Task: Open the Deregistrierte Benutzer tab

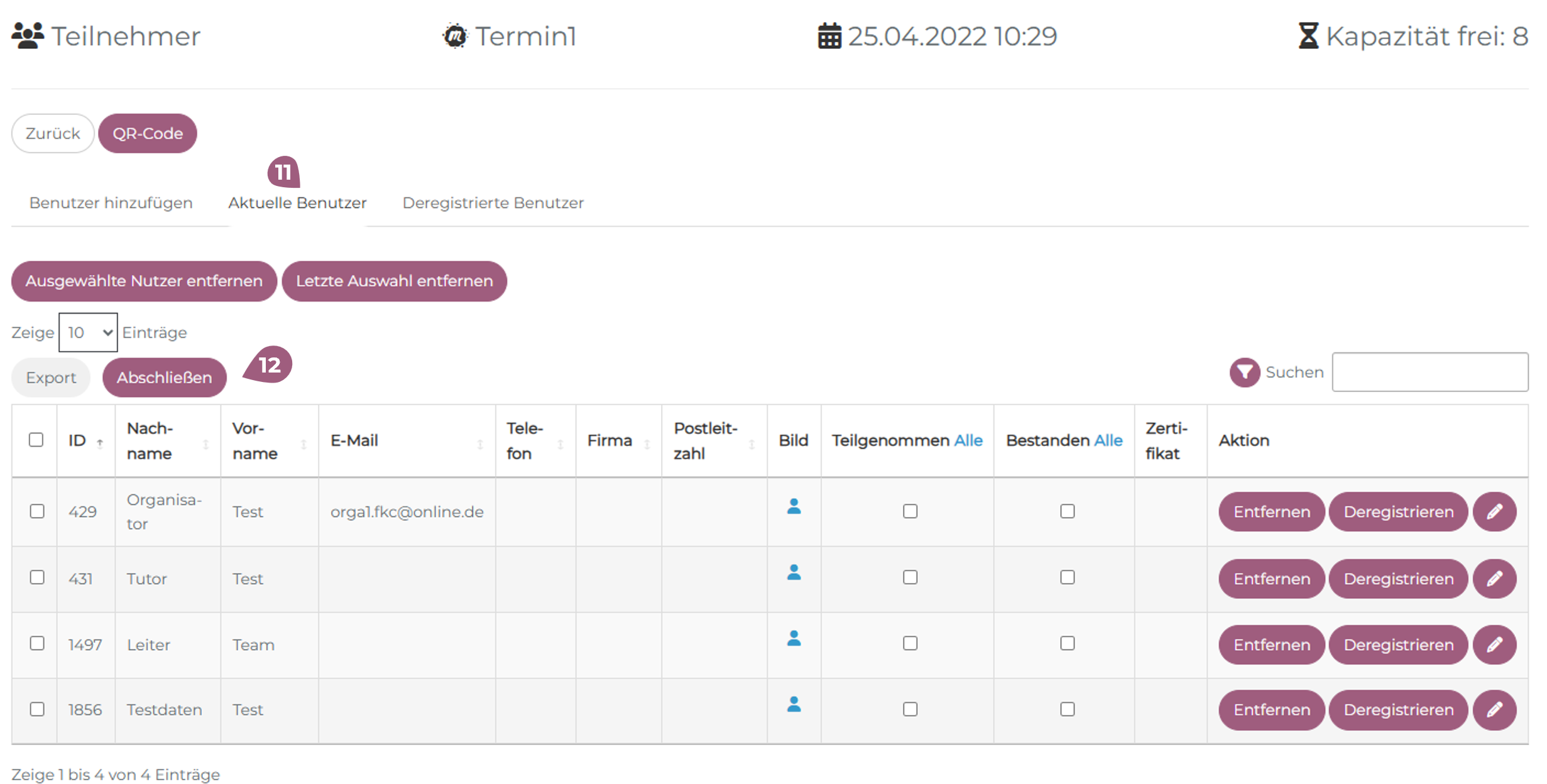Action: (493, 203)
